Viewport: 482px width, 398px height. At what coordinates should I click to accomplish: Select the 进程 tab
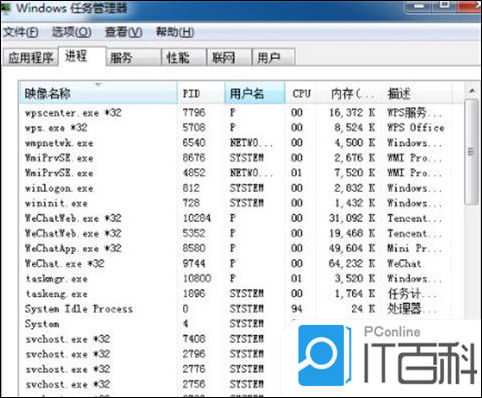pos(82,56)
